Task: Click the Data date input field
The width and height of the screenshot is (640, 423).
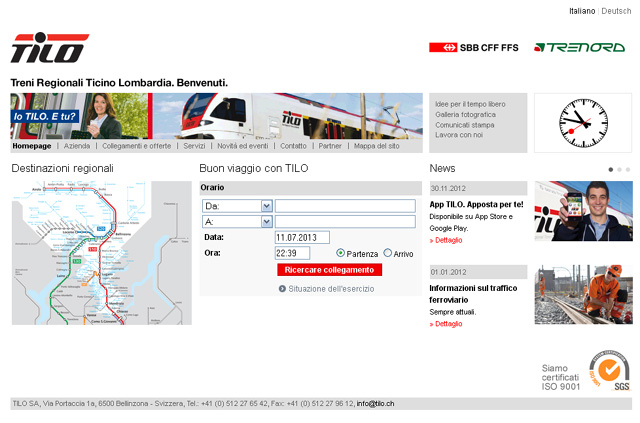Action: coord(302,237)
